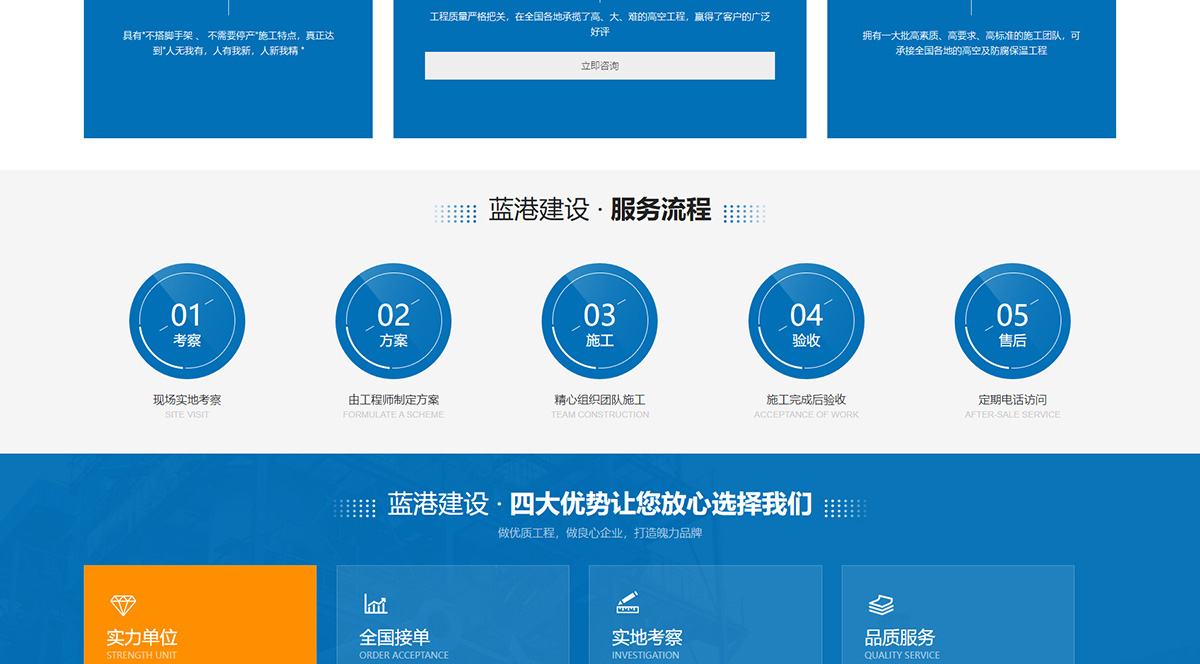Viewport: 1200px width, 664px height.
Task: Open step 04 验收 circle icon
Action: coord(806,321)
